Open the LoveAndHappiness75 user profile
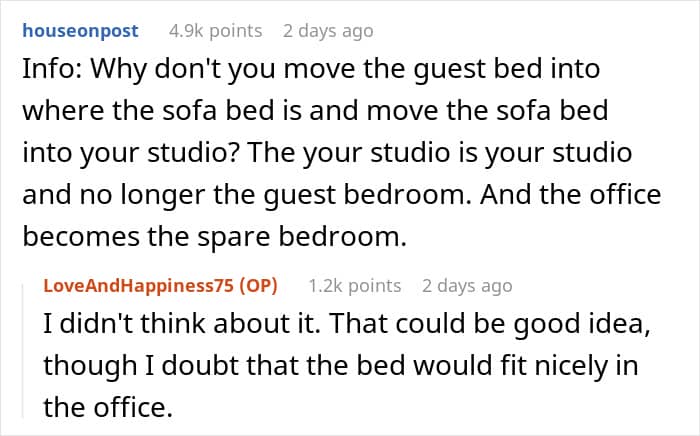 pyautogui.click(x=138, y=286)
